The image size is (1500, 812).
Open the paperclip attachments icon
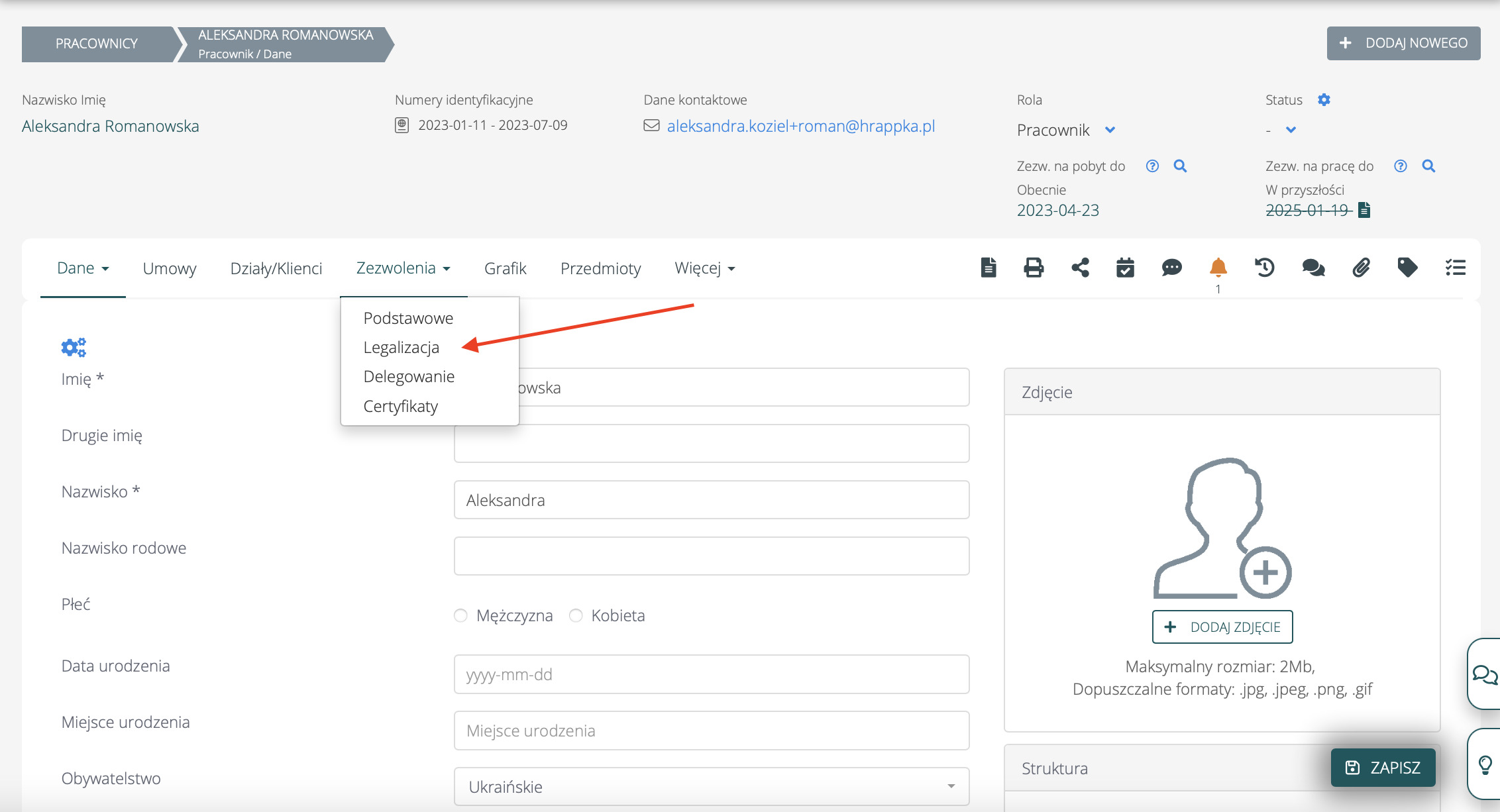tap(1361, 268)
